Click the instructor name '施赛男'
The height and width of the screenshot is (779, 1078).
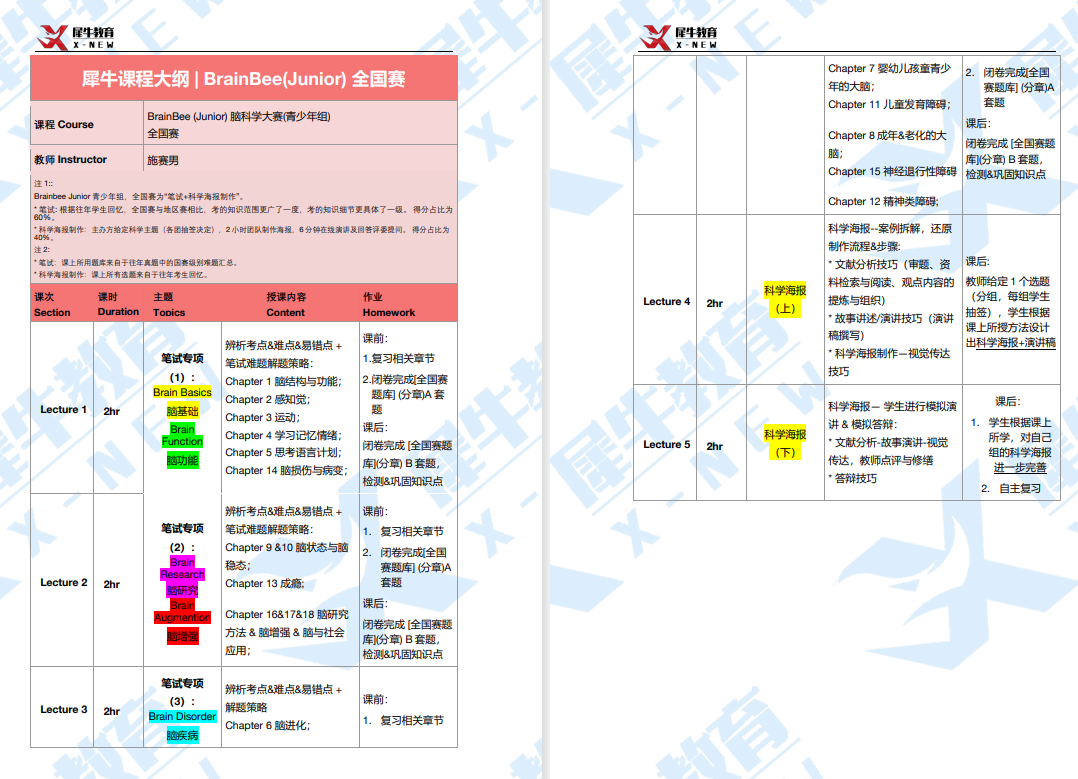coord(163,160)
